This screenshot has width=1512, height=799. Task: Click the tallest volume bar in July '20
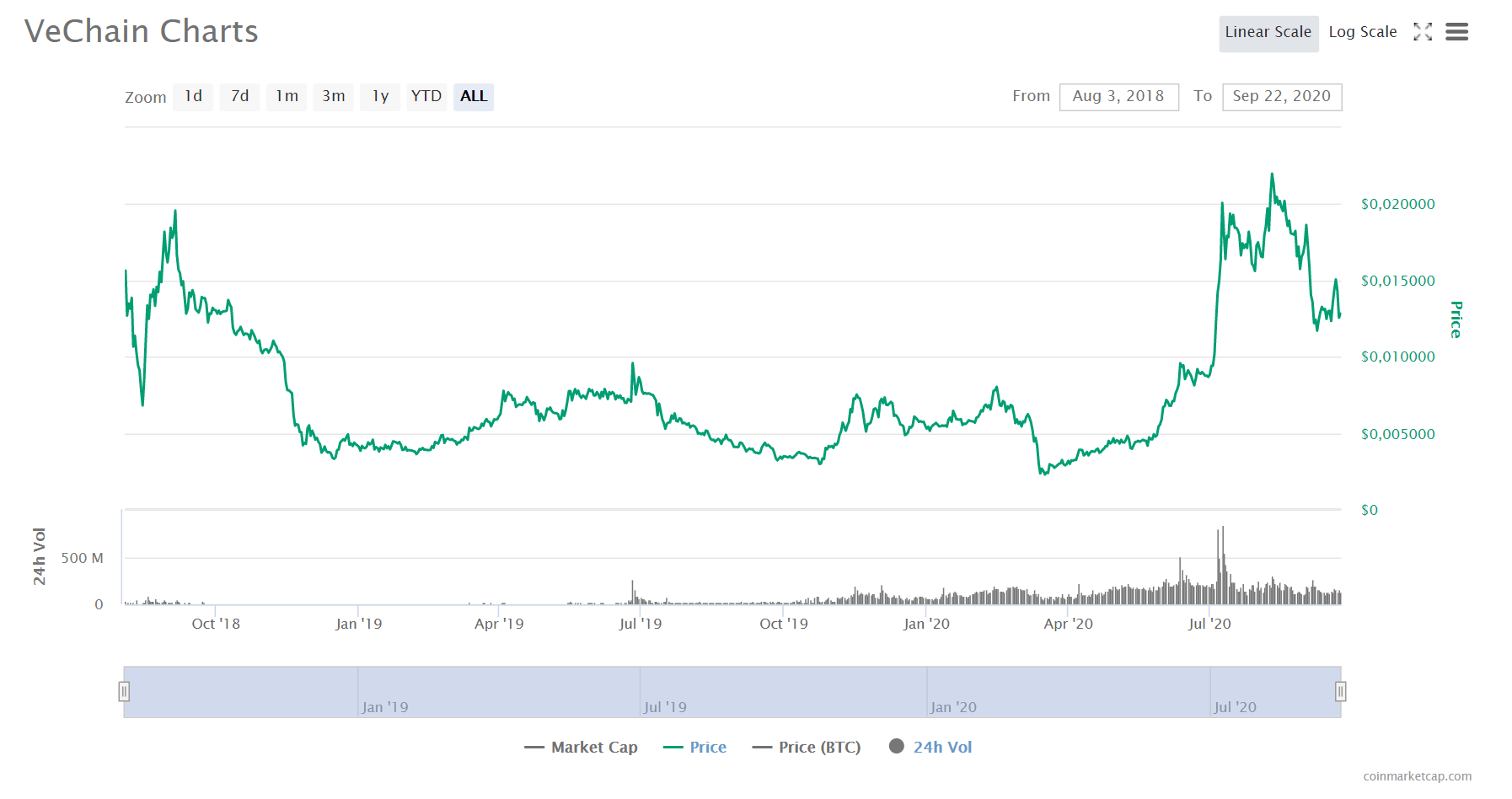point(1223,565)
